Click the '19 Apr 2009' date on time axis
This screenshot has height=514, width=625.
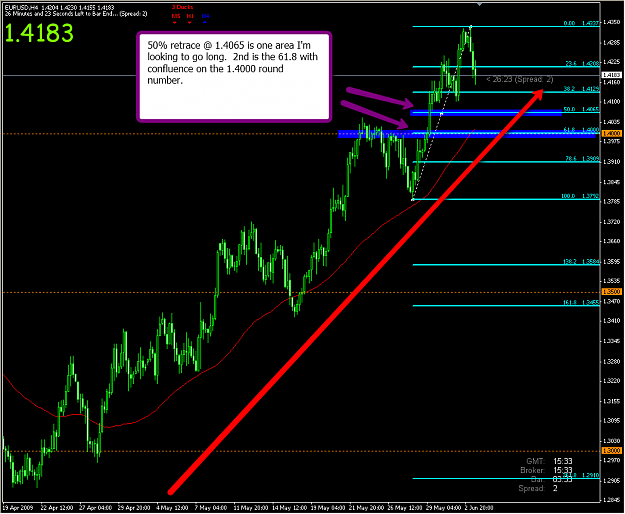(x=18, y=508)
